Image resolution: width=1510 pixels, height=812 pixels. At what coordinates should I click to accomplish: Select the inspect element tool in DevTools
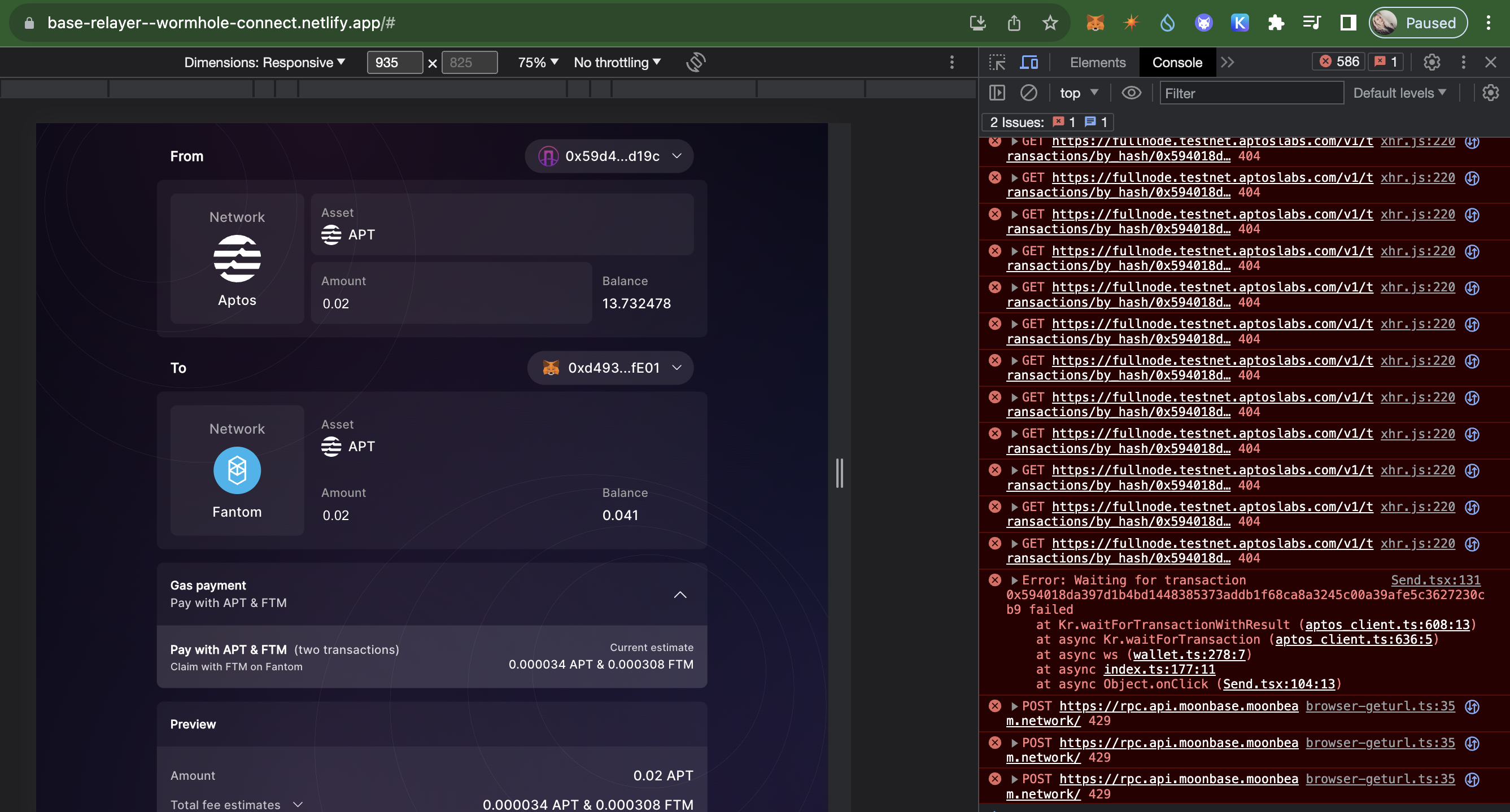click(997, 62)
